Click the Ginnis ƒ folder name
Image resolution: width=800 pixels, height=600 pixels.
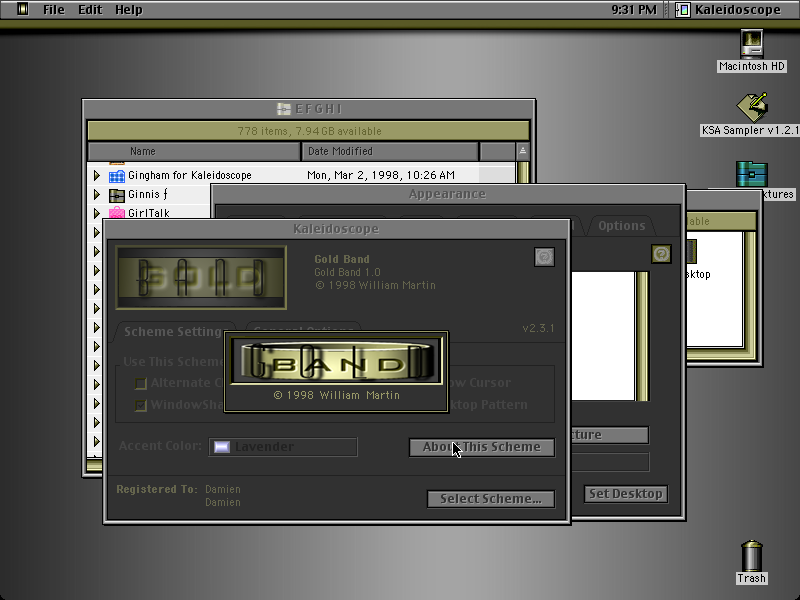[x=147, y=194]
